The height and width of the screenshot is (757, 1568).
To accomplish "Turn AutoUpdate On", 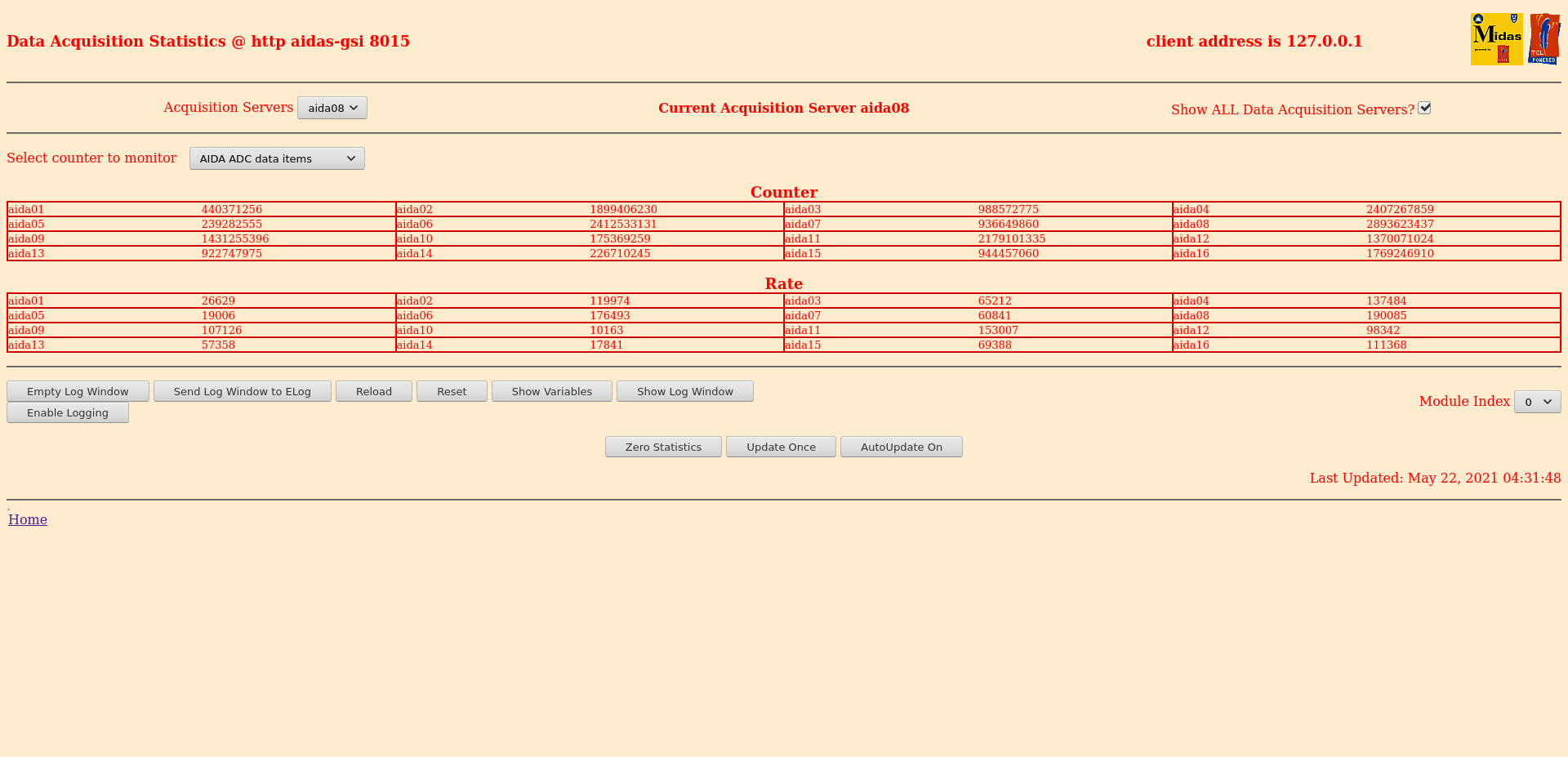I will (x=902, y=447).
